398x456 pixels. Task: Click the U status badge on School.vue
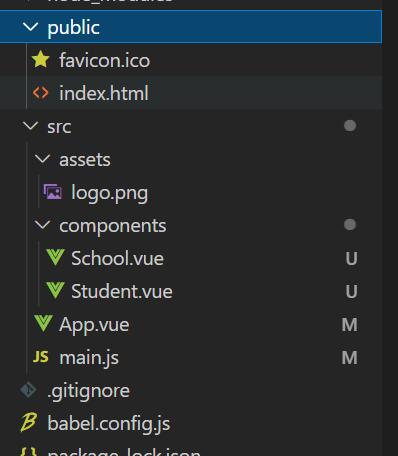click(351, 258)
